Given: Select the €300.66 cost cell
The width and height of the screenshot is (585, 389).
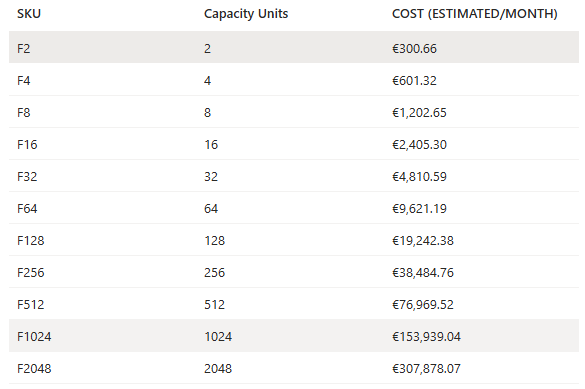Looking at the screenshot, I should pos(414,49).
